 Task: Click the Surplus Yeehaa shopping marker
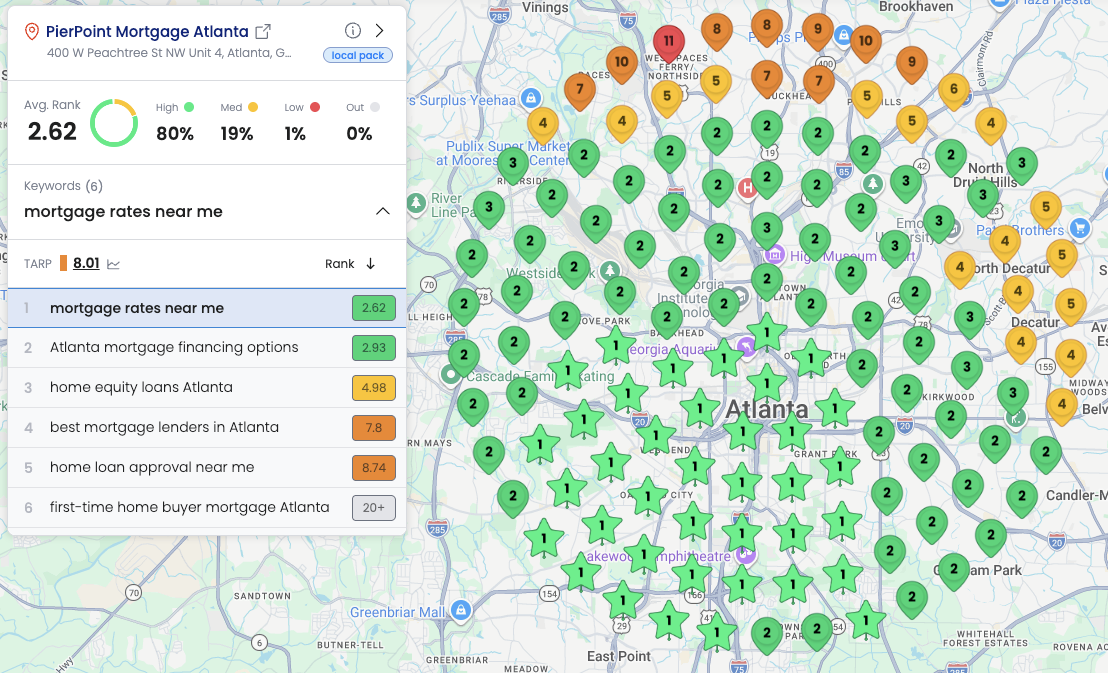pos(531,98)
